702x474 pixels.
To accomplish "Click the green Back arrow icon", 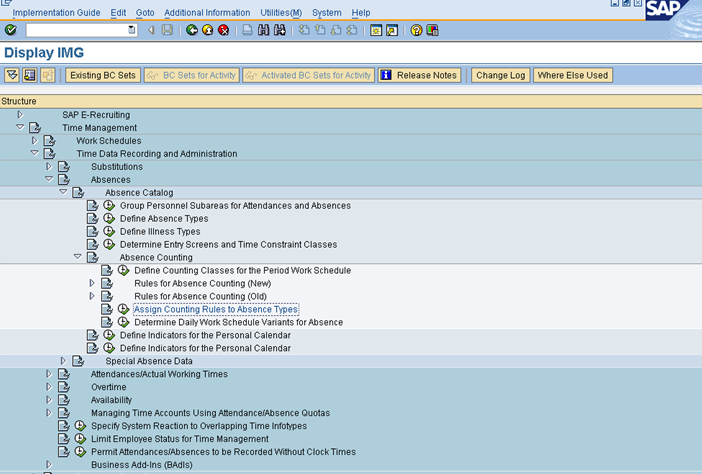I will 192,30.
